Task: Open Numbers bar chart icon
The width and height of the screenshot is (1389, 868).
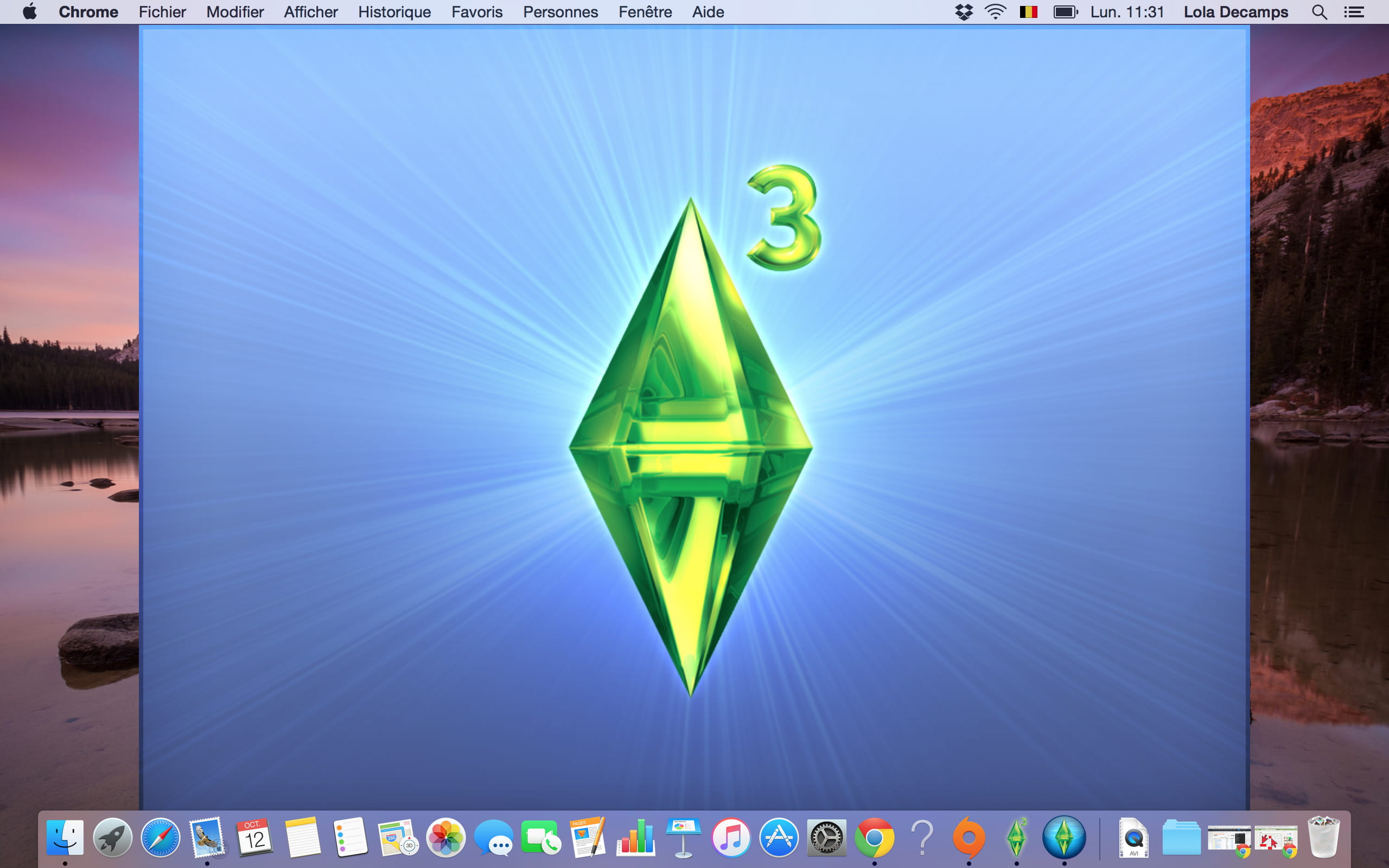Action: pyautogui.click(x=635, y=838)
